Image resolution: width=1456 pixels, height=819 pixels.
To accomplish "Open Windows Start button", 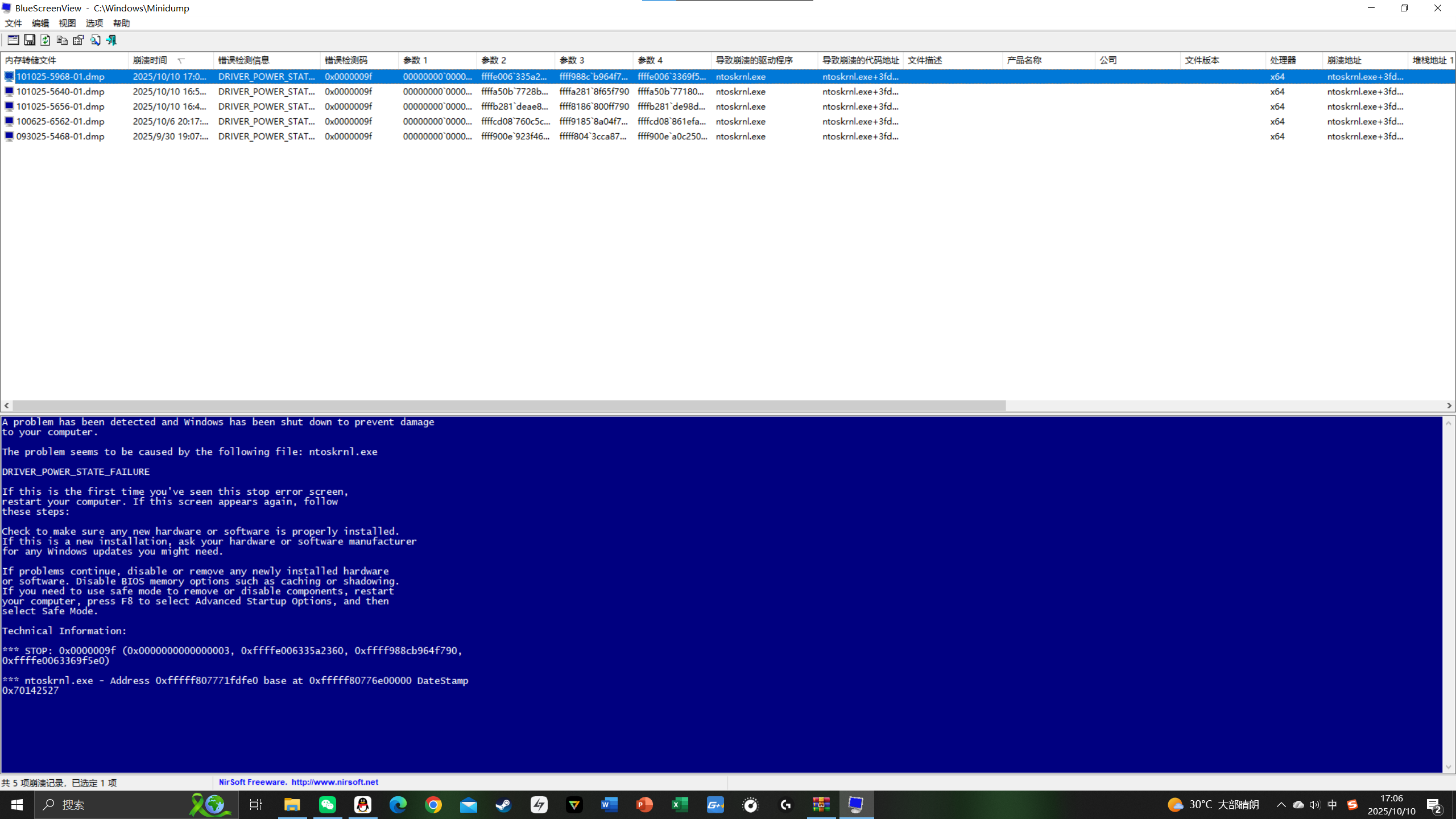I will click(17, 805).
